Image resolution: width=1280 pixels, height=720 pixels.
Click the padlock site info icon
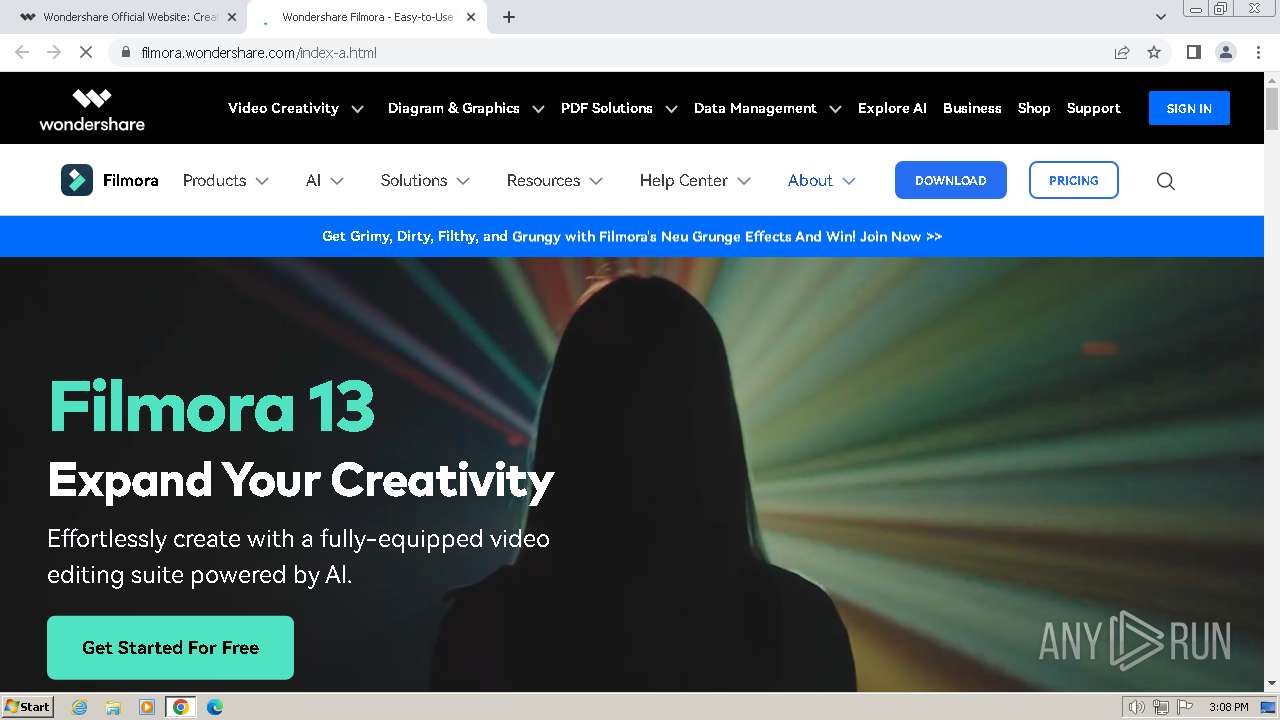(125, 52)
